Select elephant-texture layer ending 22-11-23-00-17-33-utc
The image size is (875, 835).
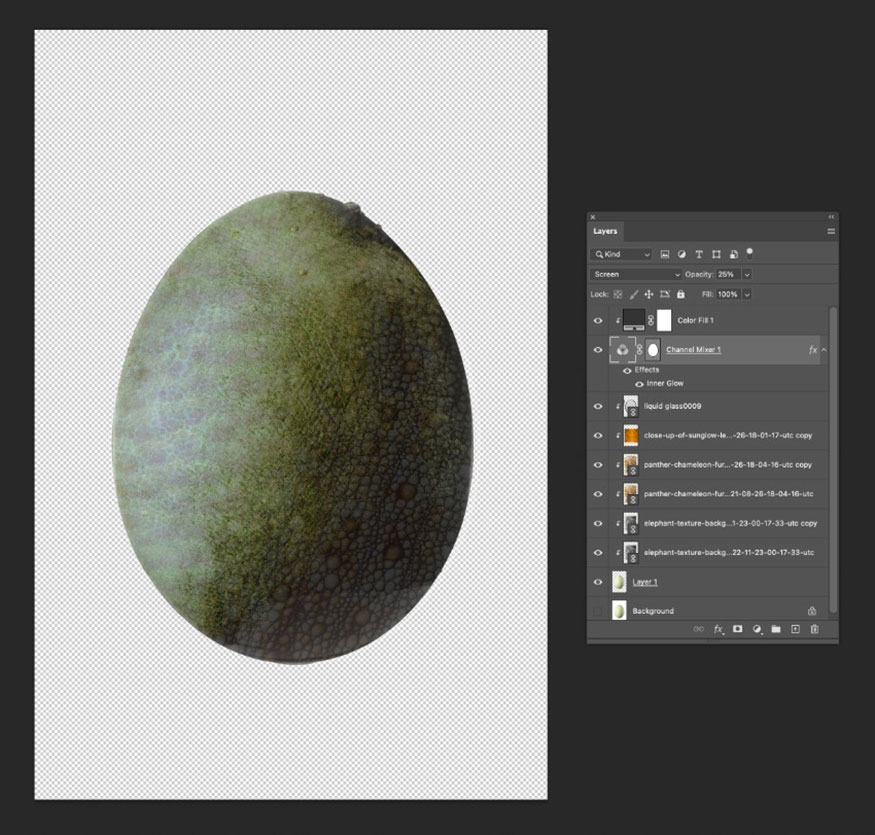pos(729,553)
